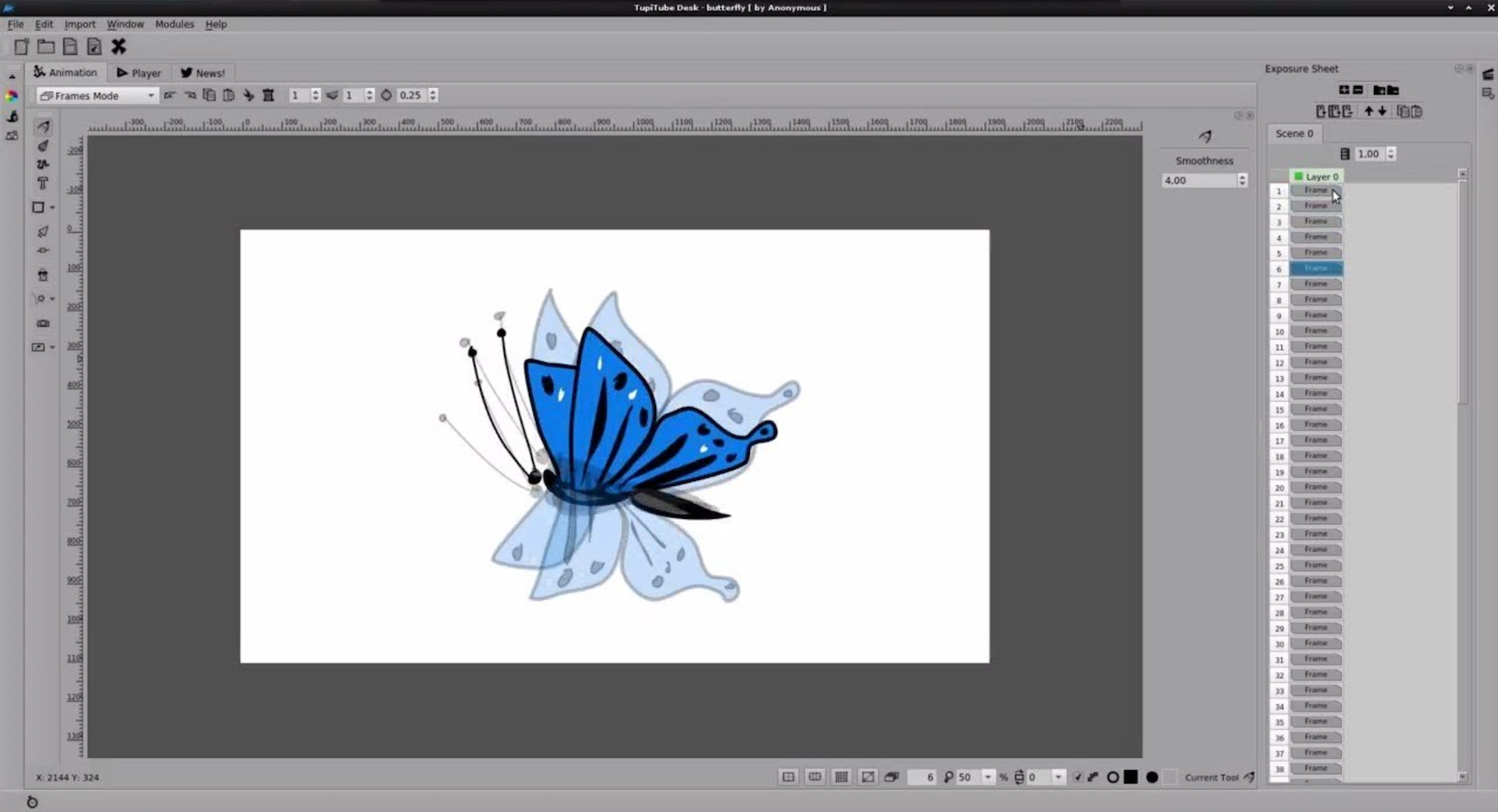
Task: Open the Frames Mode dropdown
Action: [97, 96]
